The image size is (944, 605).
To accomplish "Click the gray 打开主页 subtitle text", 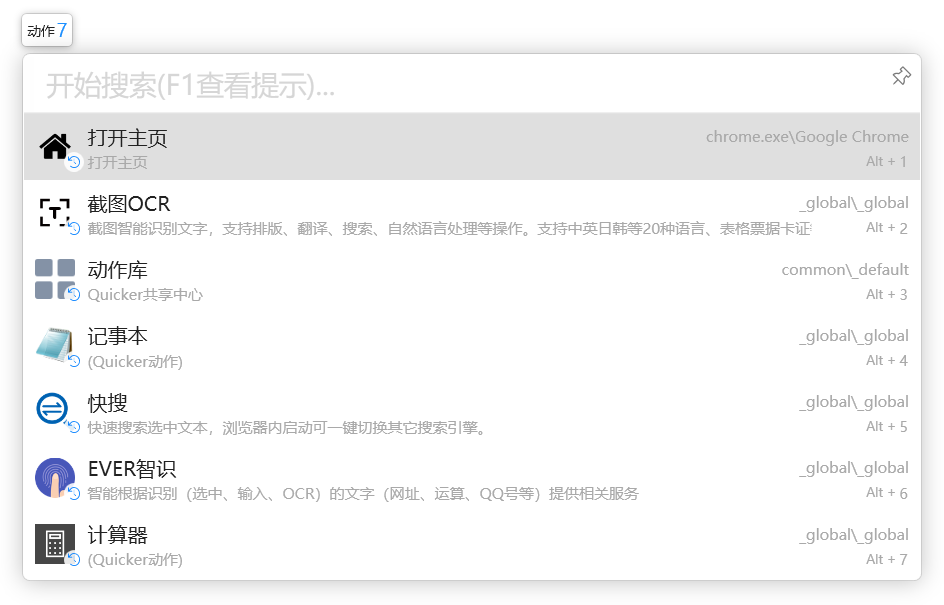I will click(x=117, y=163).
